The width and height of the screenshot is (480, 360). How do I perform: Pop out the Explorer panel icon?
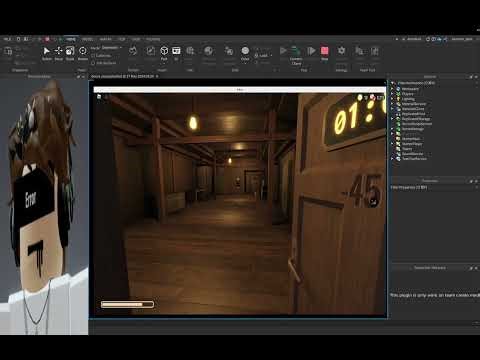point(471,77)
